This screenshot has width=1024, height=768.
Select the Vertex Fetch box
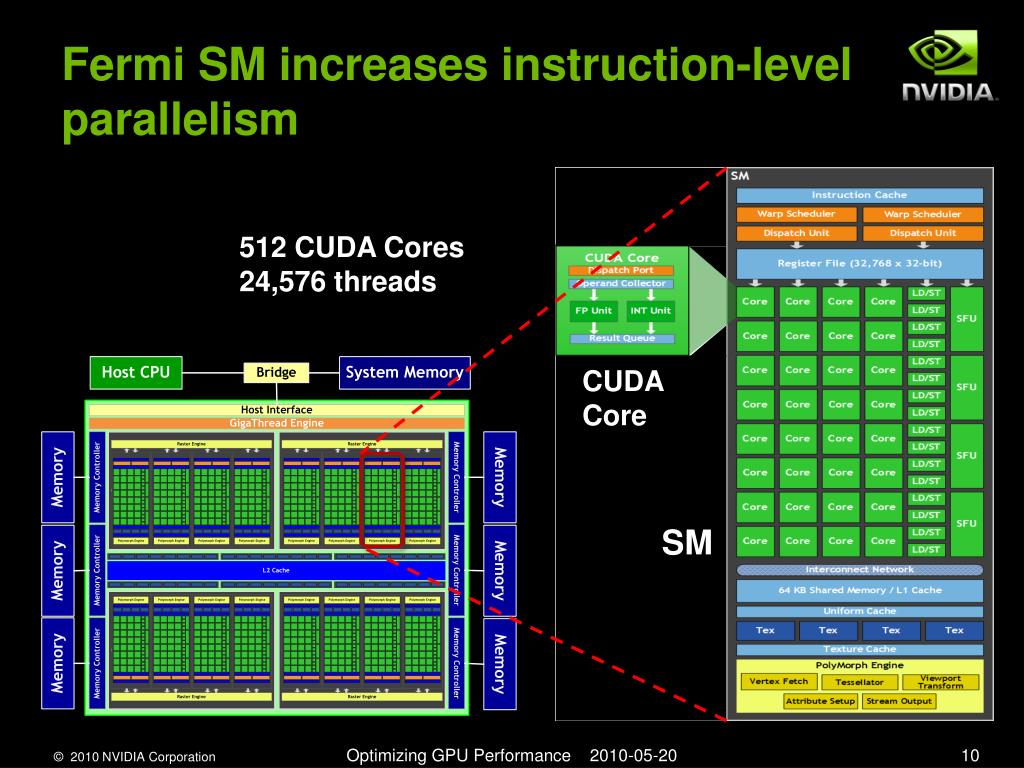tap(778, 681)
